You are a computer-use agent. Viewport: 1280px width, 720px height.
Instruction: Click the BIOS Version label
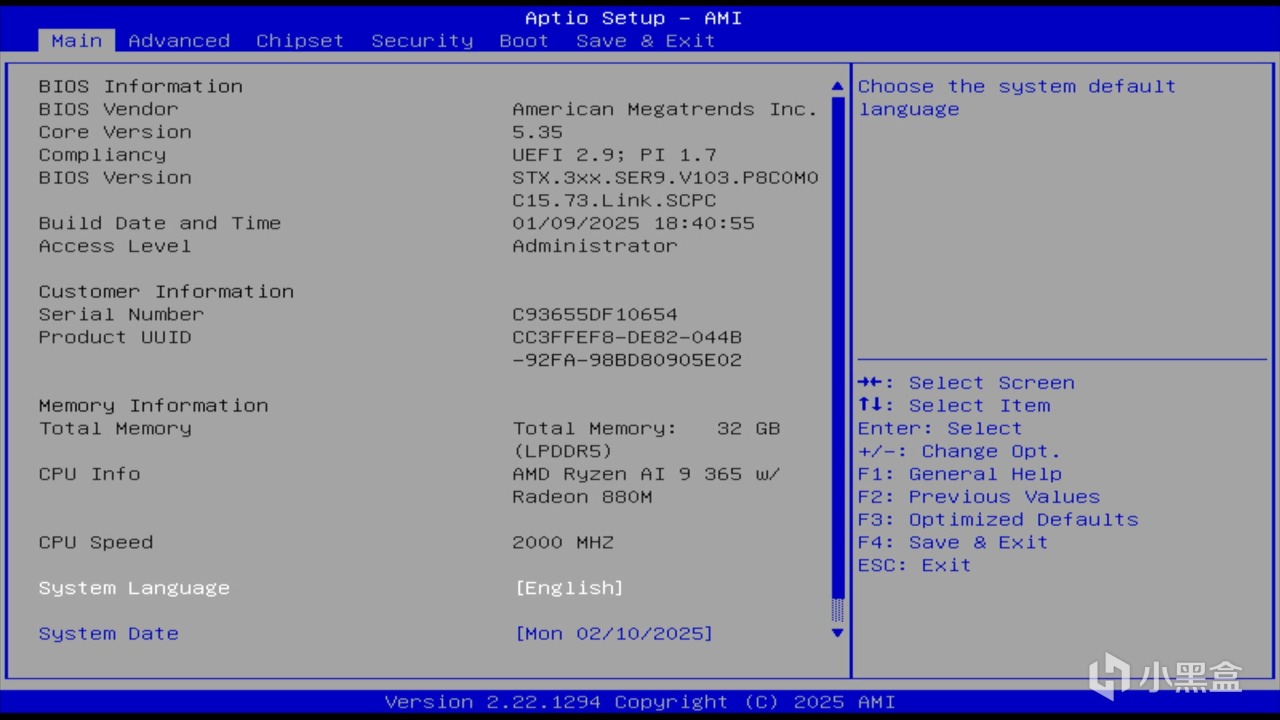115,178
